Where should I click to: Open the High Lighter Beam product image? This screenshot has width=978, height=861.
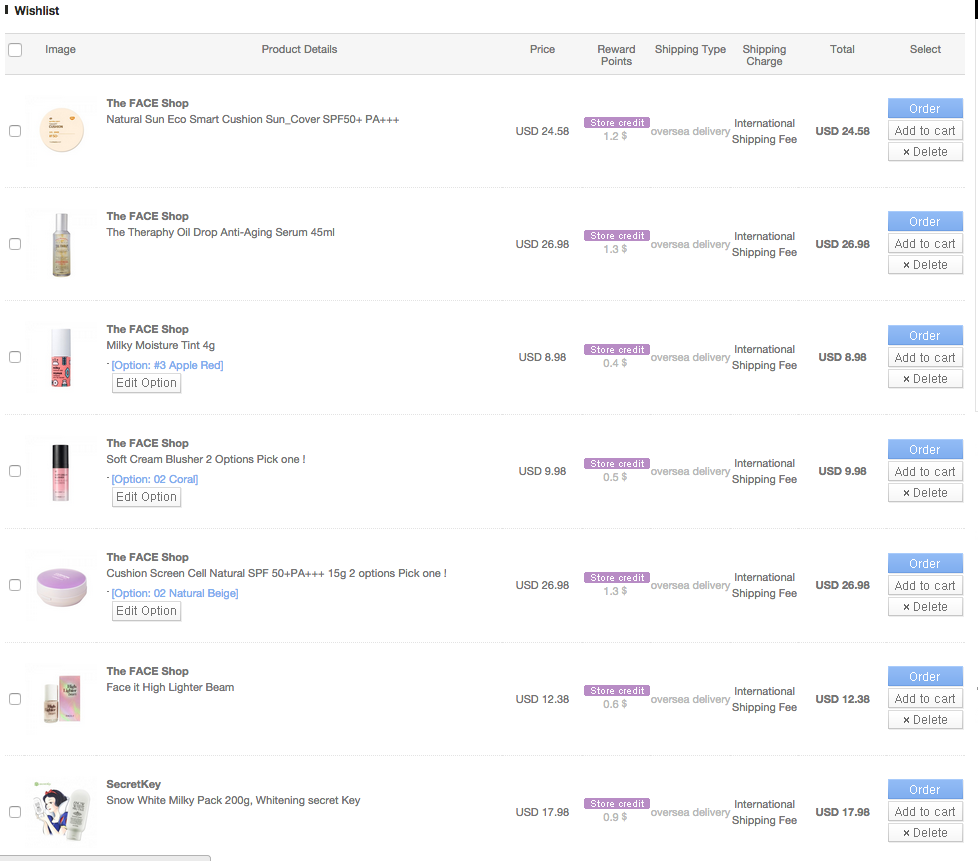click(62, 699)
